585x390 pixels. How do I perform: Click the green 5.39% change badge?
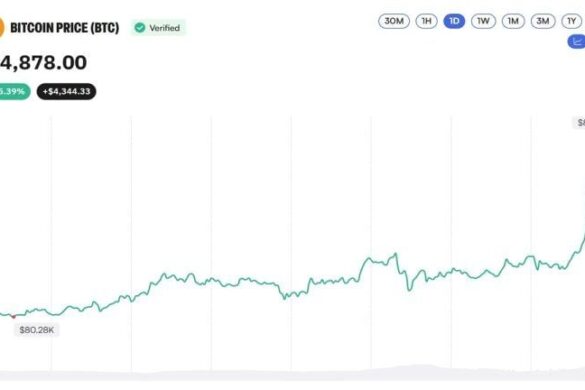(14, 91)
